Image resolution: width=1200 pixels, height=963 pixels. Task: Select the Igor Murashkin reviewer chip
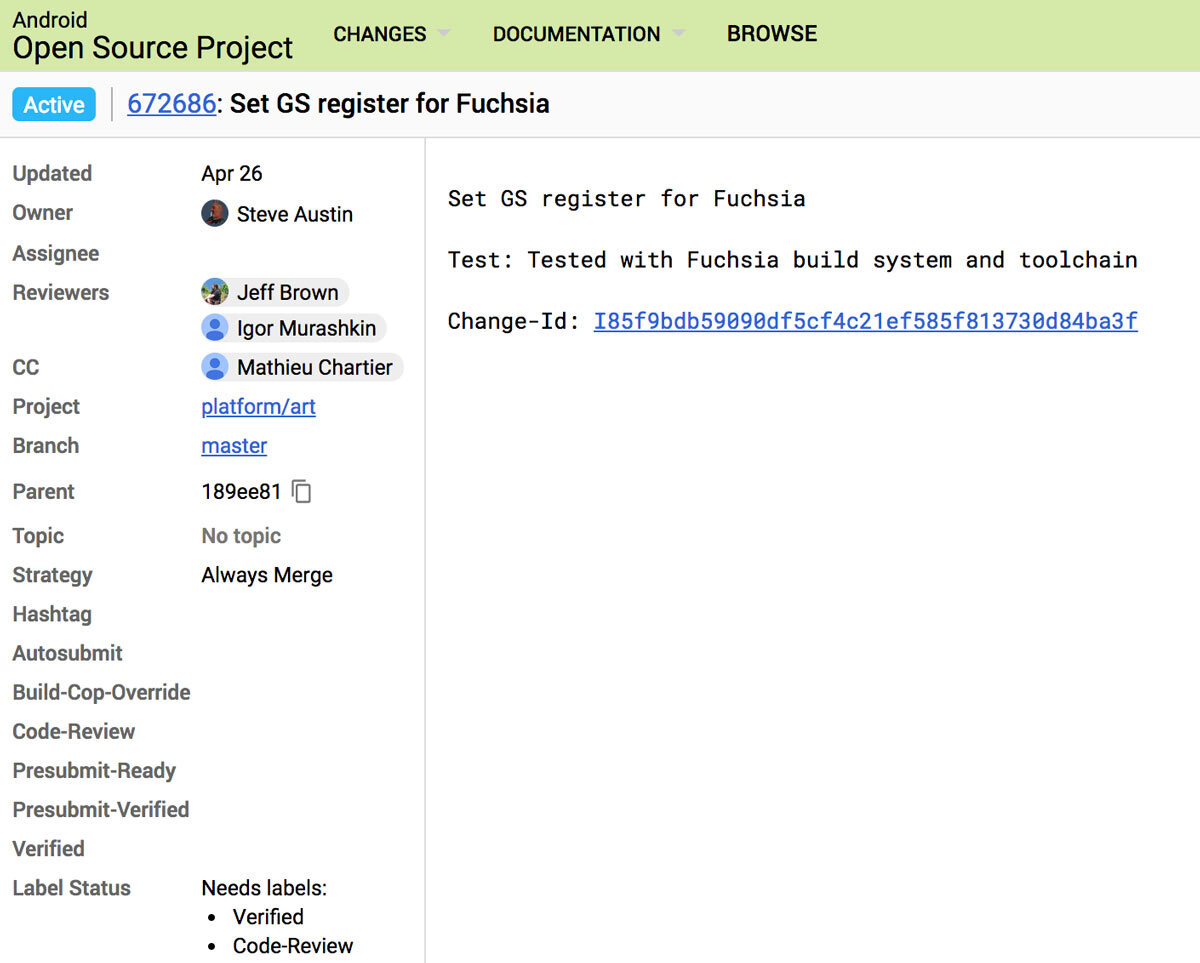click(306, 328)
